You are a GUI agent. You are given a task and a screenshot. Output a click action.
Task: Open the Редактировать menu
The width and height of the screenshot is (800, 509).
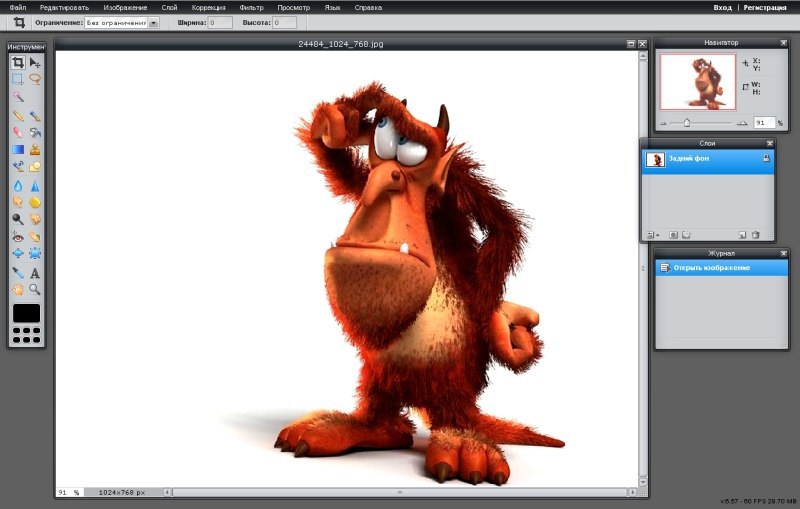64,8
